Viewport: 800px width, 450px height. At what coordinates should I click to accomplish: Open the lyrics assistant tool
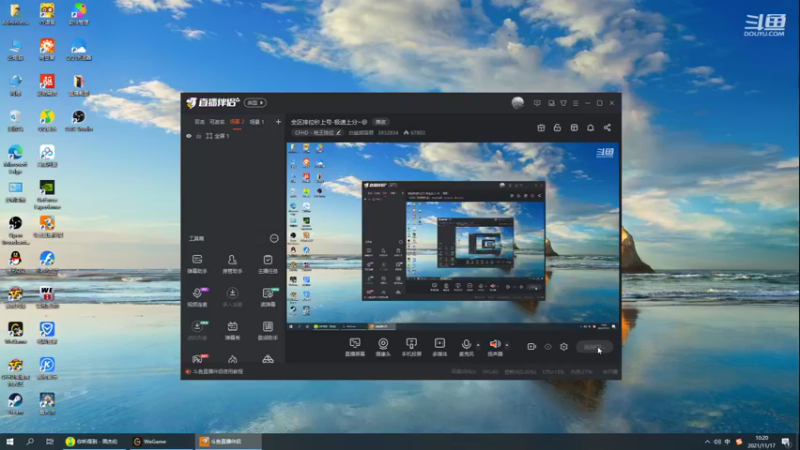[267, 331]
